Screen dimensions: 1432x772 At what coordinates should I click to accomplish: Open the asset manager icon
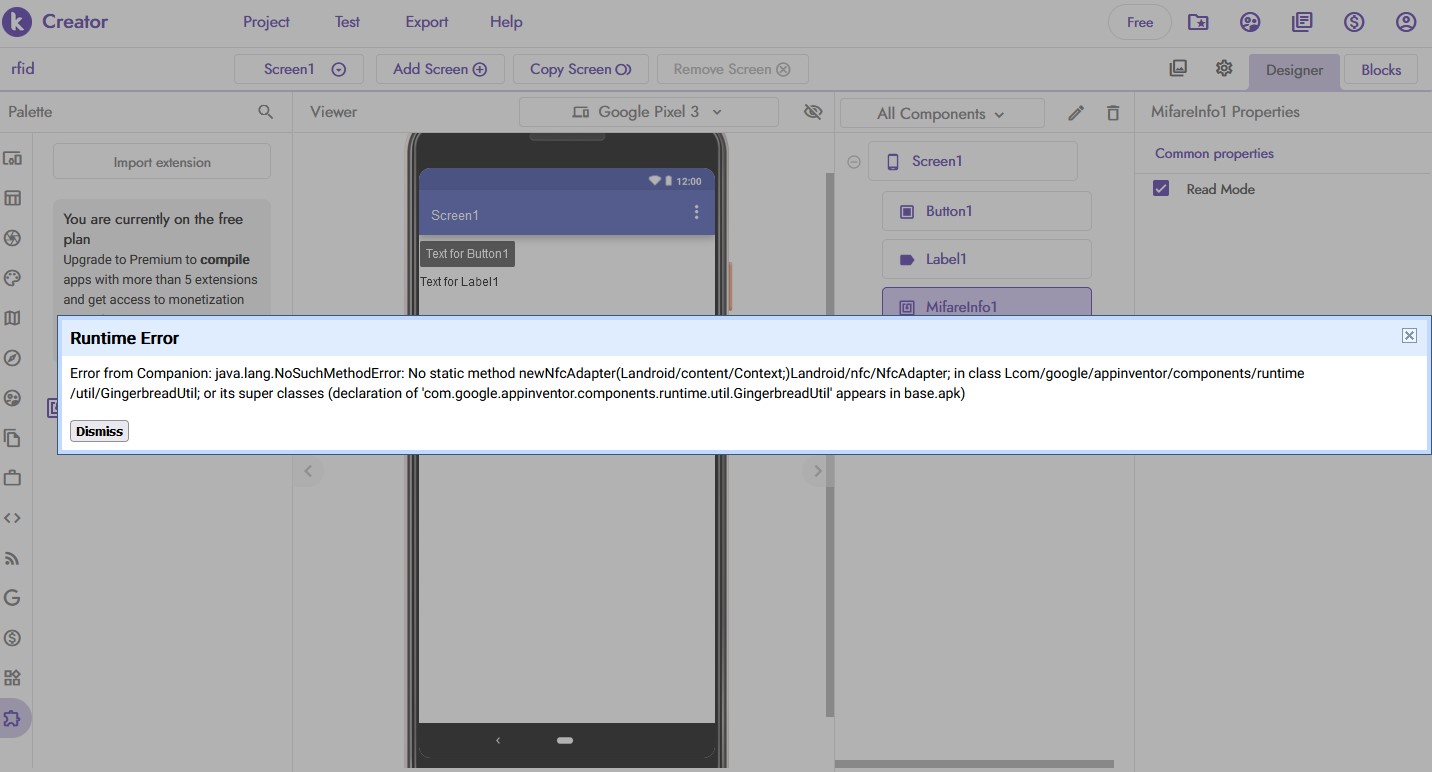[x=1178, y=68]
